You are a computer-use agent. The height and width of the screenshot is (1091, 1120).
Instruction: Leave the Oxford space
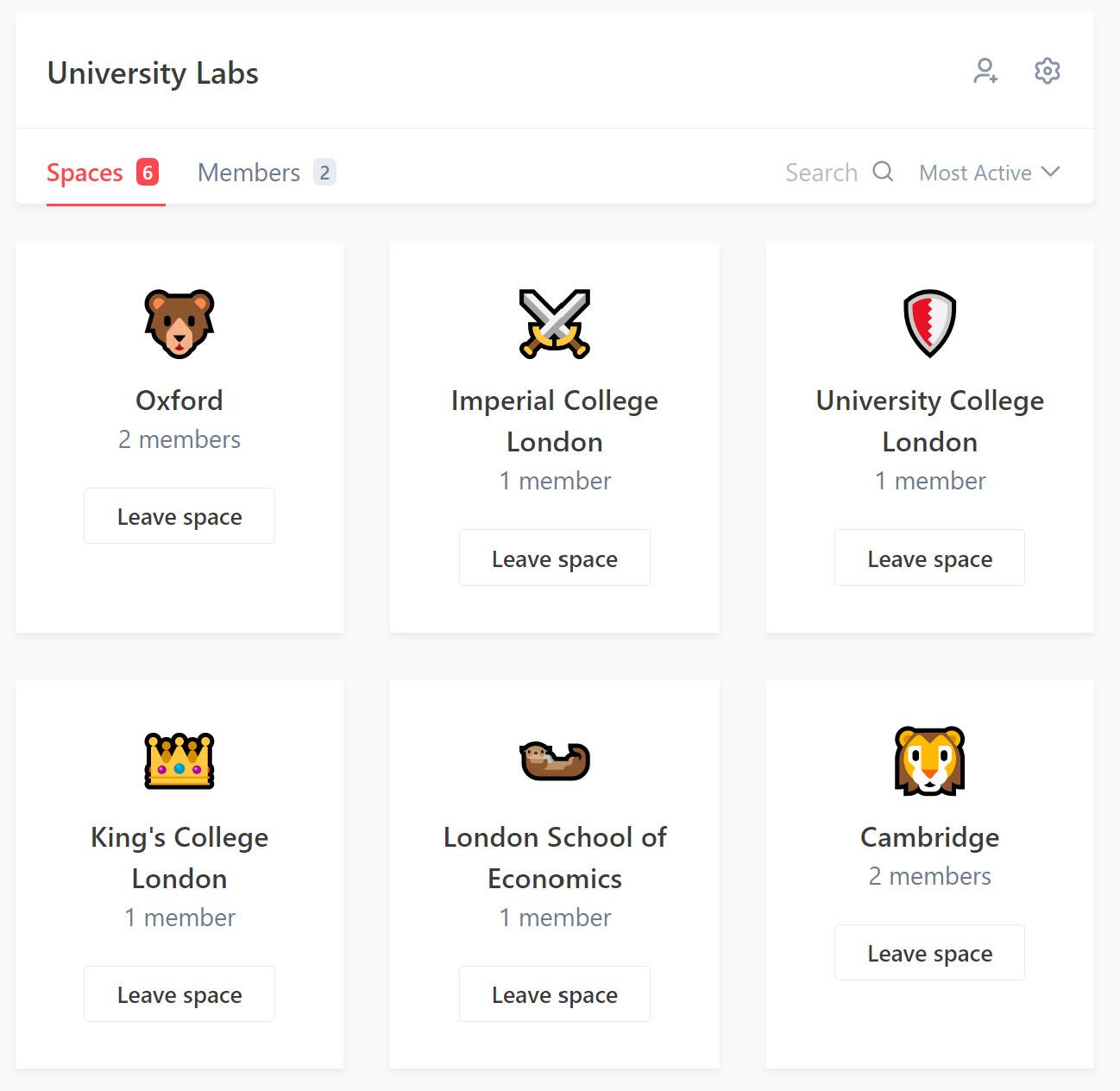[179, 516]
